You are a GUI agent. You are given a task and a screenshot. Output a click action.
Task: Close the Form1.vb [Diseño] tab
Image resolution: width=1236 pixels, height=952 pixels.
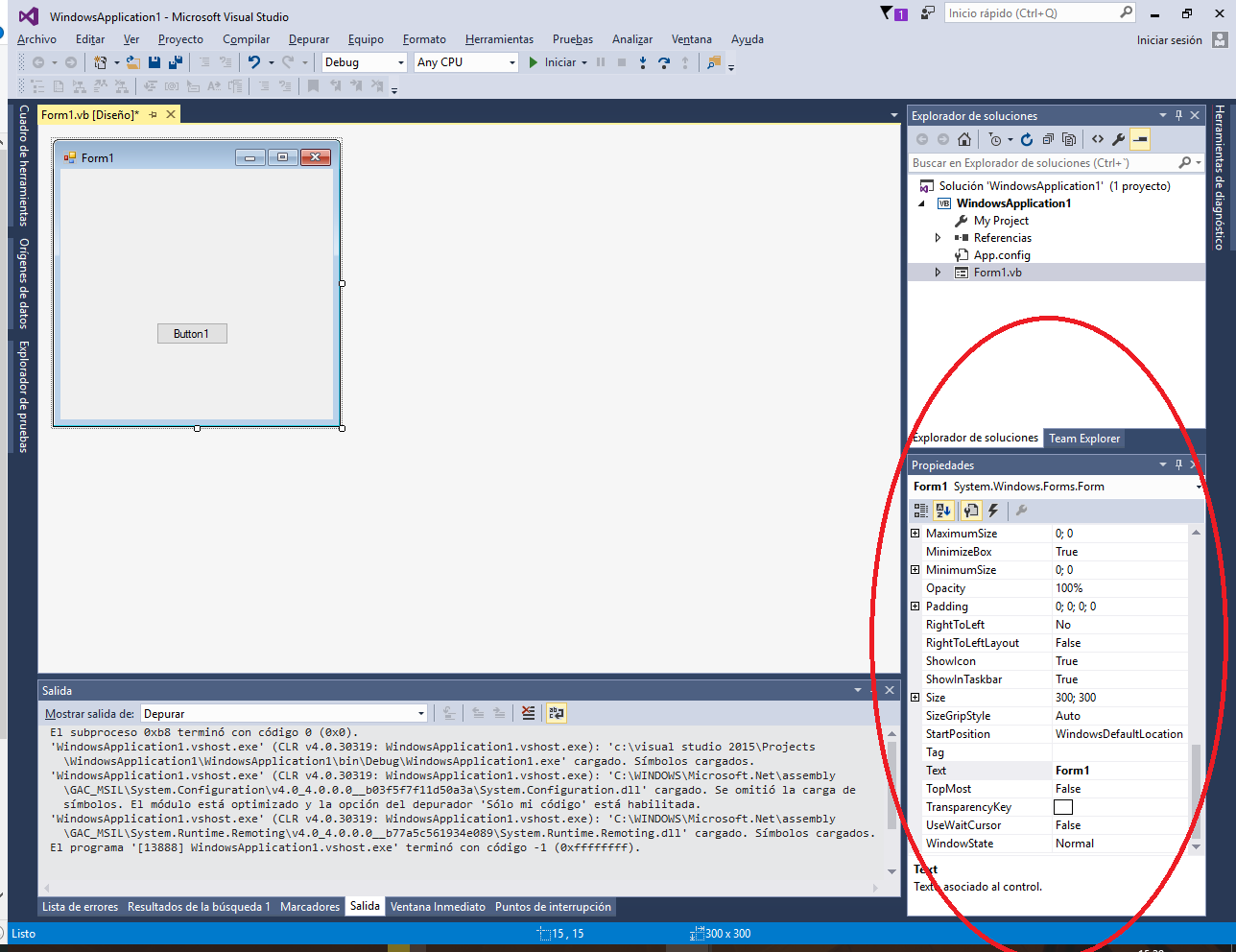coord(171,114)
